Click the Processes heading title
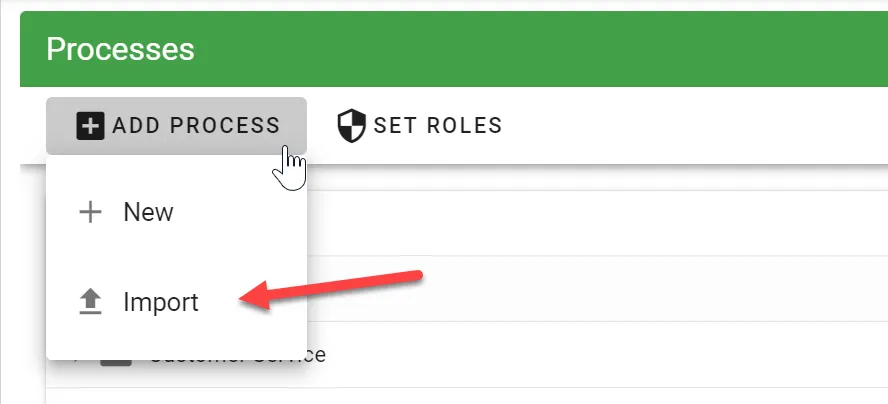The image size is (888, 404). 120,49
